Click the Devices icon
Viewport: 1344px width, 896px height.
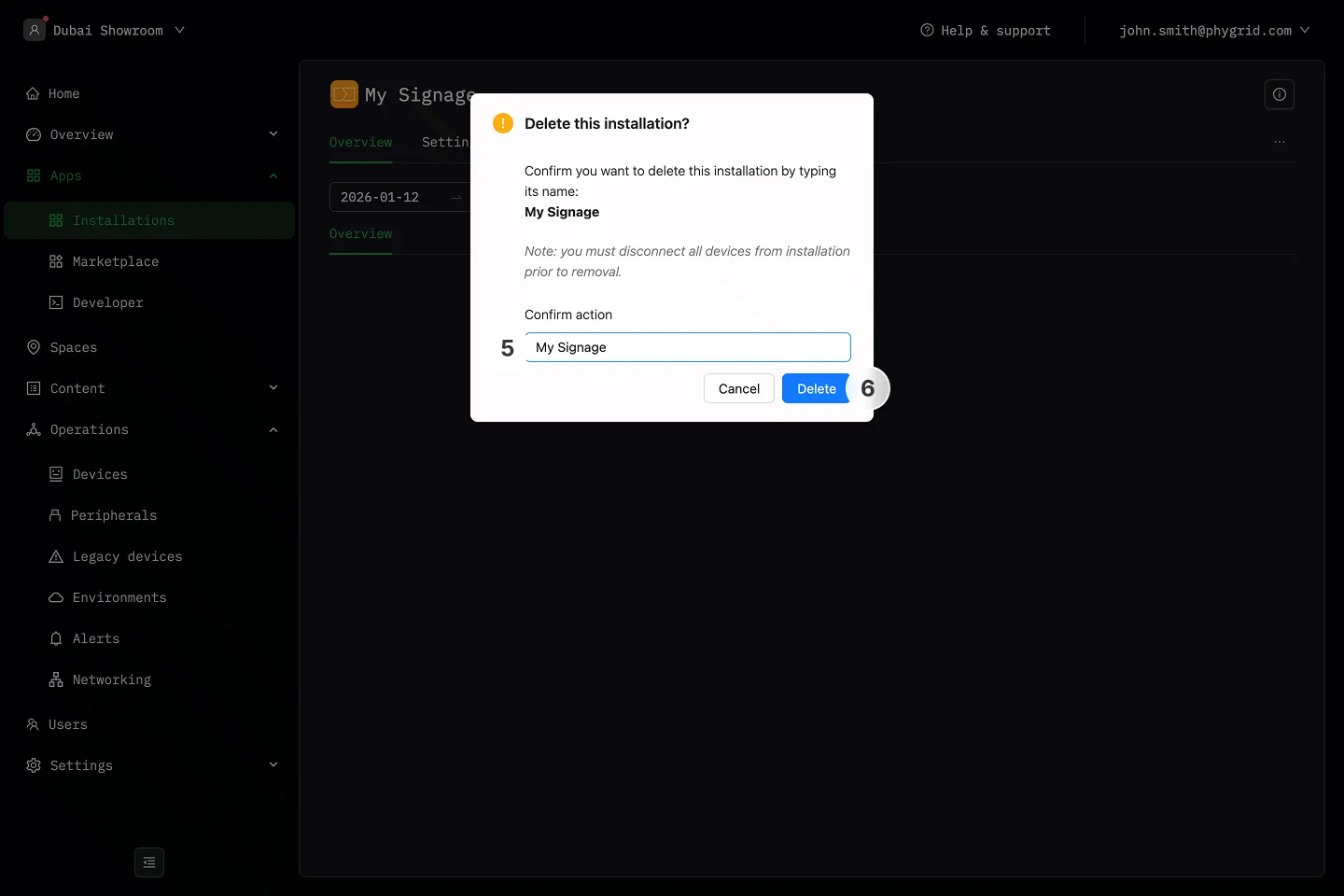point(56,474)
